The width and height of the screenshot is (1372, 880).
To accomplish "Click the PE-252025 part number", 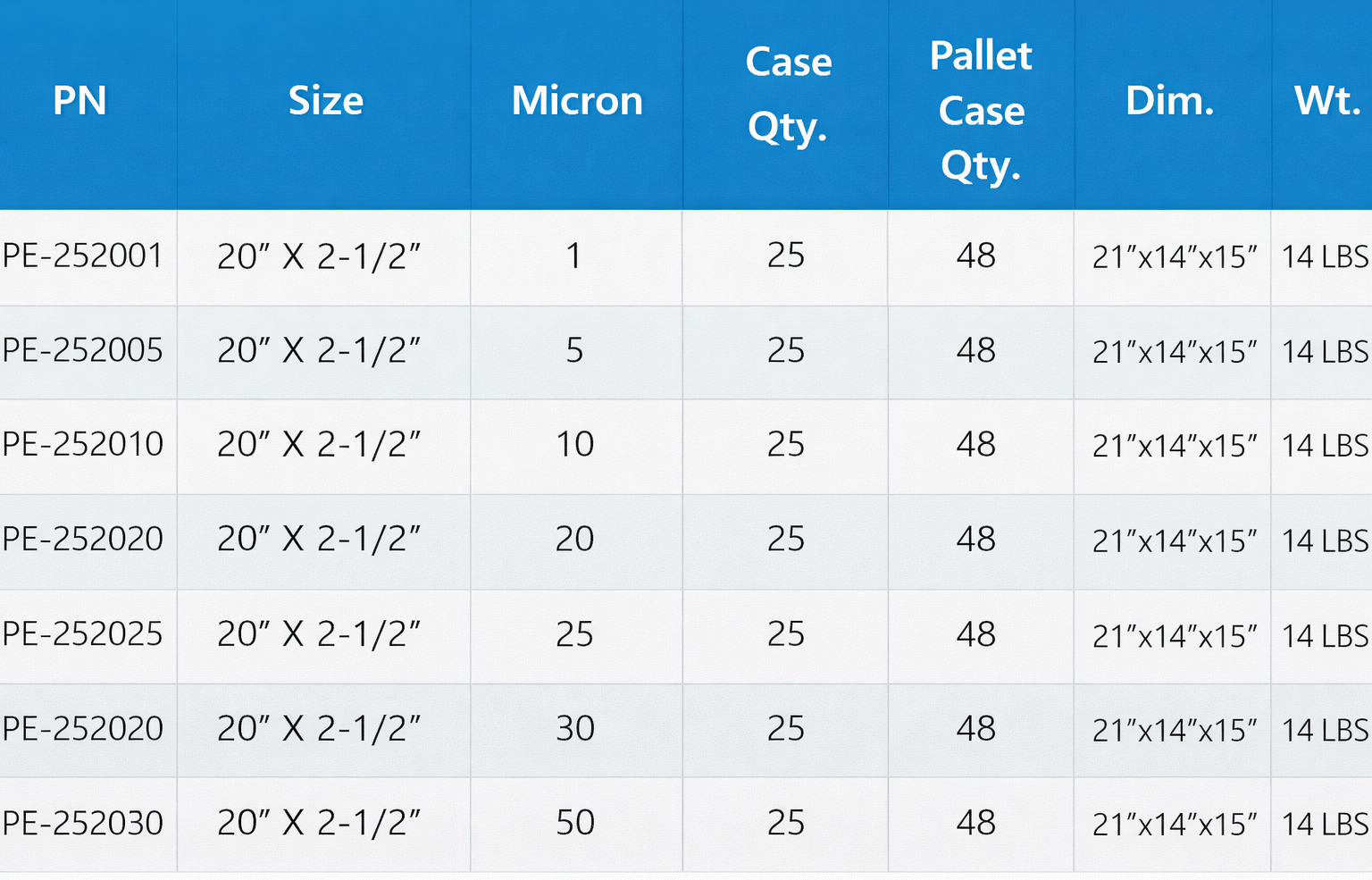I will (x=83, y=634).
